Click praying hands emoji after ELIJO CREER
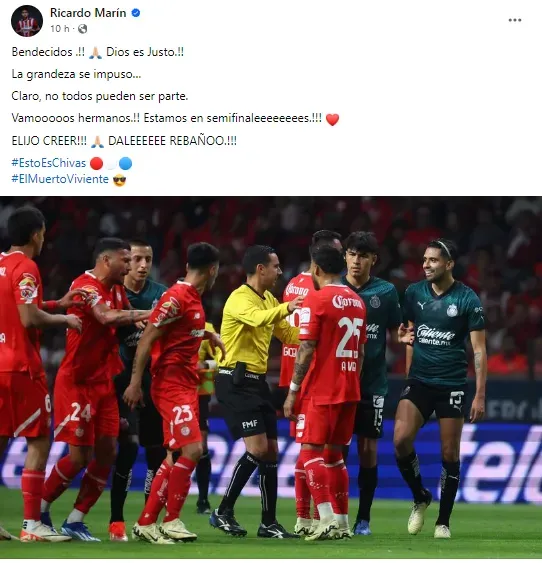 [97, 141]
